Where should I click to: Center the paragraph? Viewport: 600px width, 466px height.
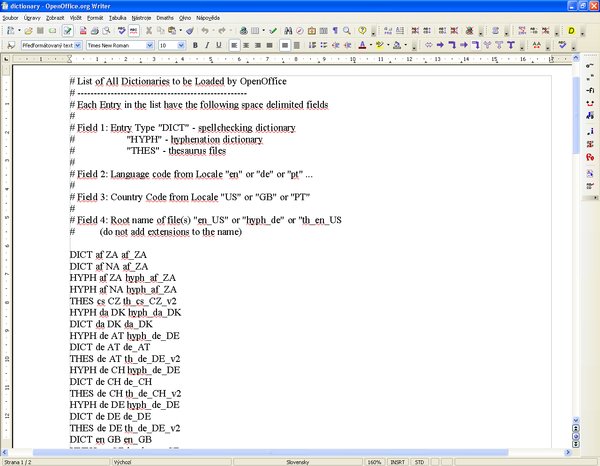coord(246,45)
